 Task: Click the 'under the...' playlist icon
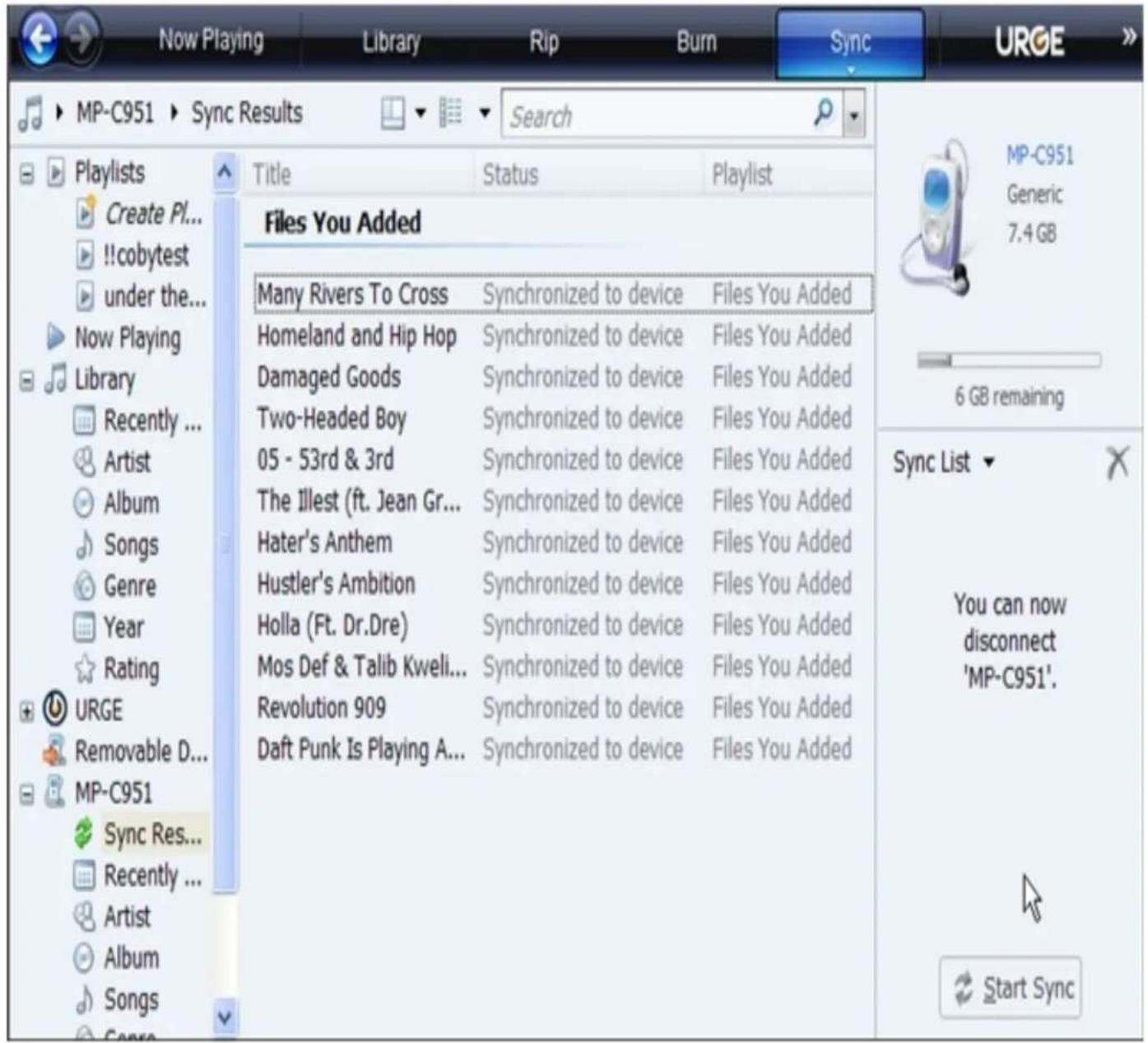coord(85,297)
